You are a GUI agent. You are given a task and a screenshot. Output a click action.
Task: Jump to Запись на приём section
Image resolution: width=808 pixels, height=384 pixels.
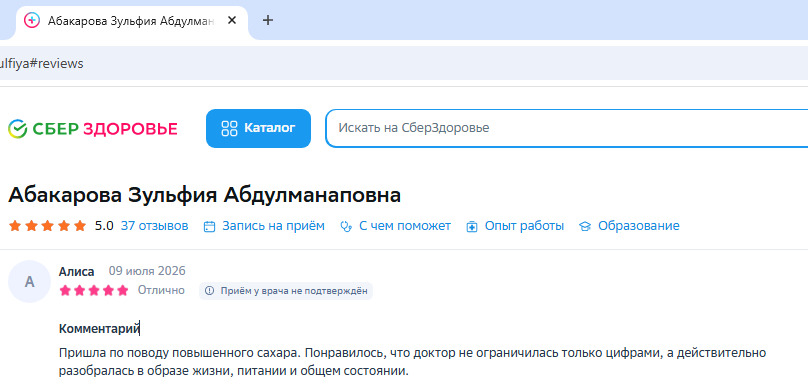[x=273, y=226]
